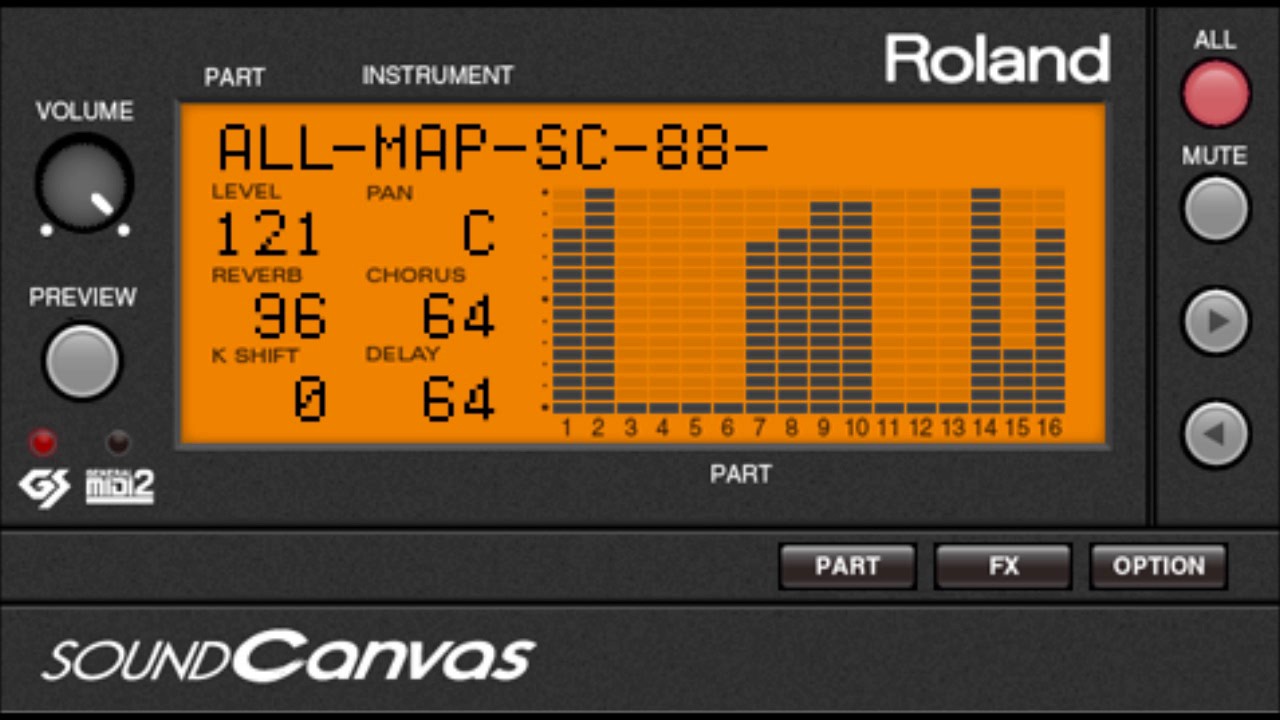Select the REVERB value 96
Image resolution: width=1280 pixels, height=720 pixels.
[x=290, y=317]
